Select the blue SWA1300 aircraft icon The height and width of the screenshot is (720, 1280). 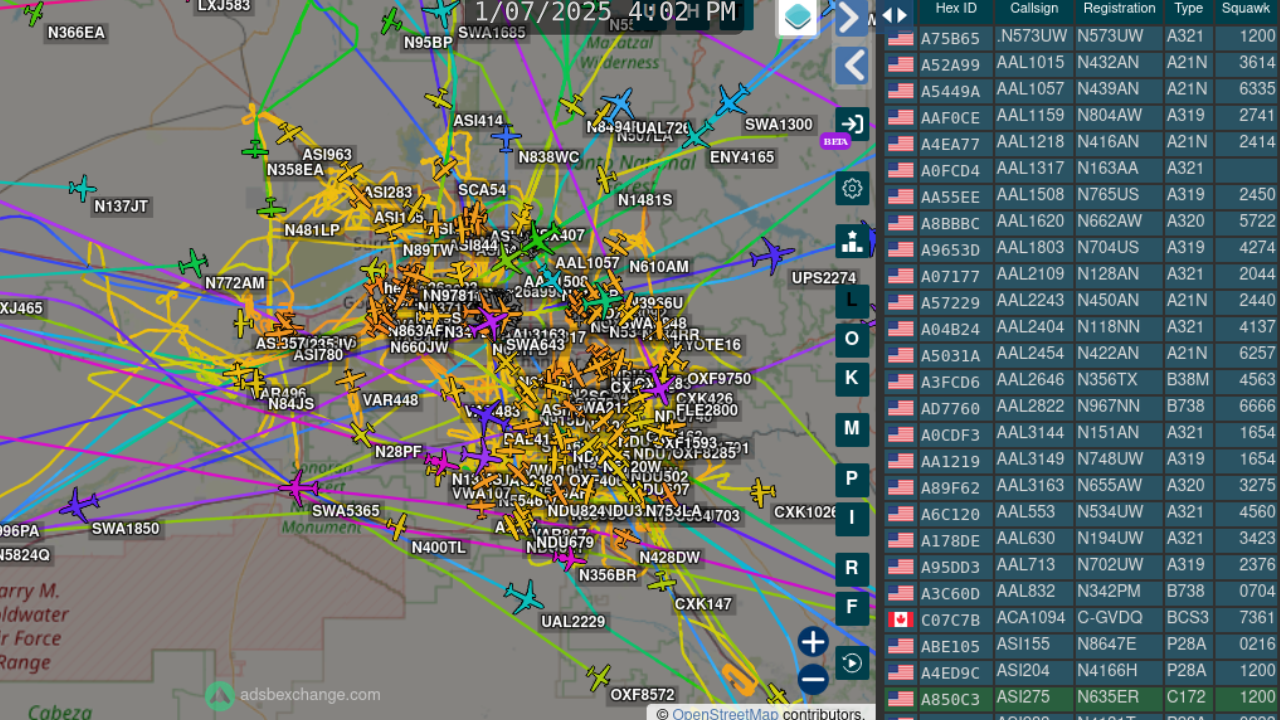click(x=732, y=100)
